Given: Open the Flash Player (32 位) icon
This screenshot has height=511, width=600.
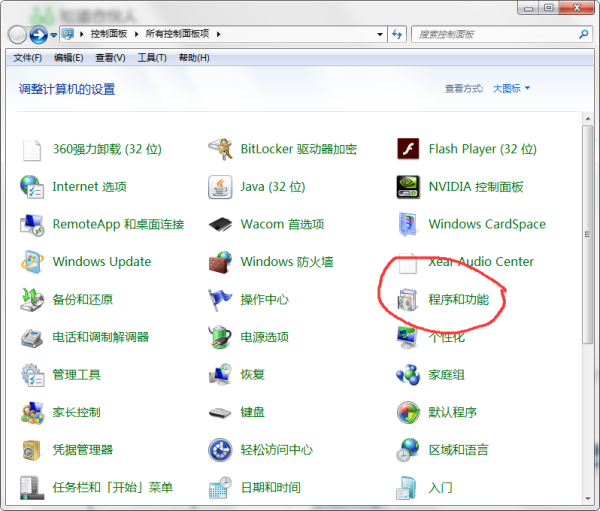Looking at the screenshot, I should point(408,149).
